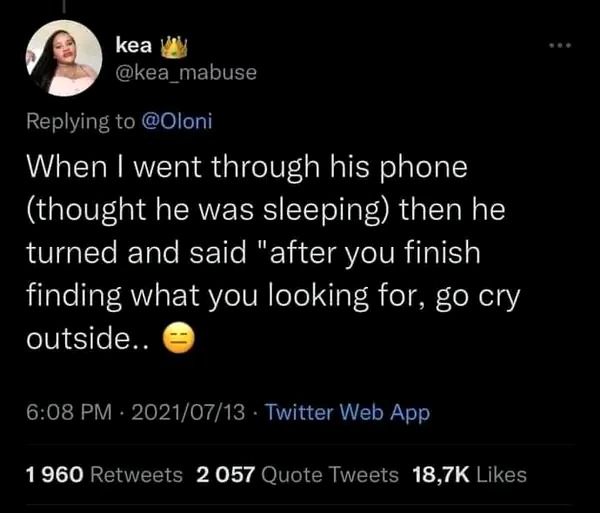Visit the @kea_mabuse handle
600x513 pixels.
[186, 72]
